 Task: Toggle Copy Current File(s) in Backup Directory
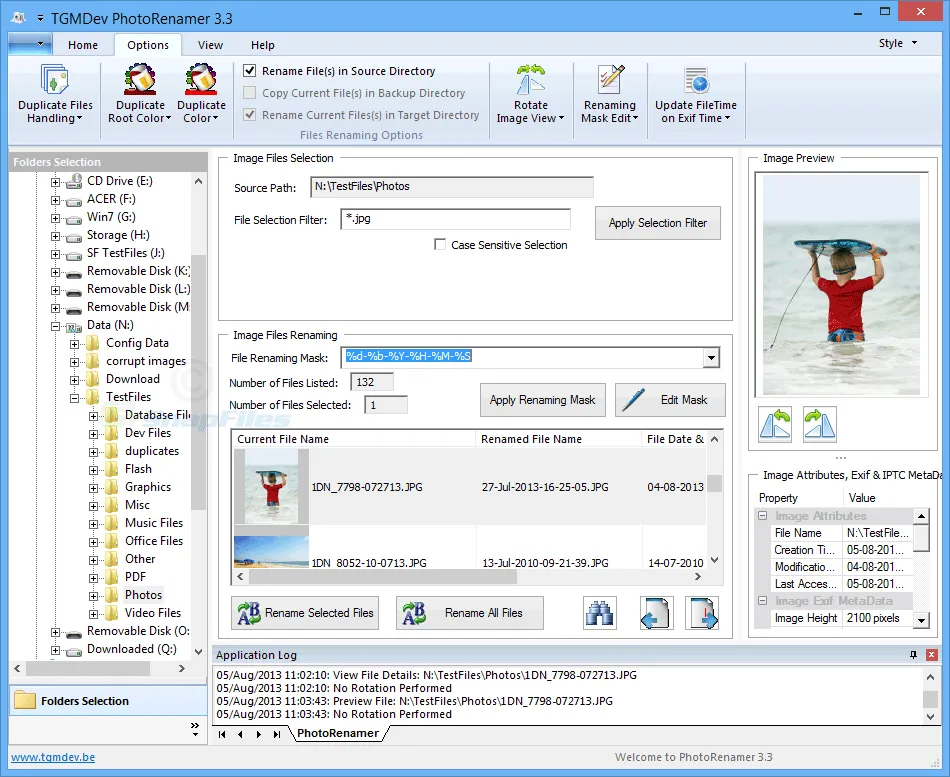[250, 93]
